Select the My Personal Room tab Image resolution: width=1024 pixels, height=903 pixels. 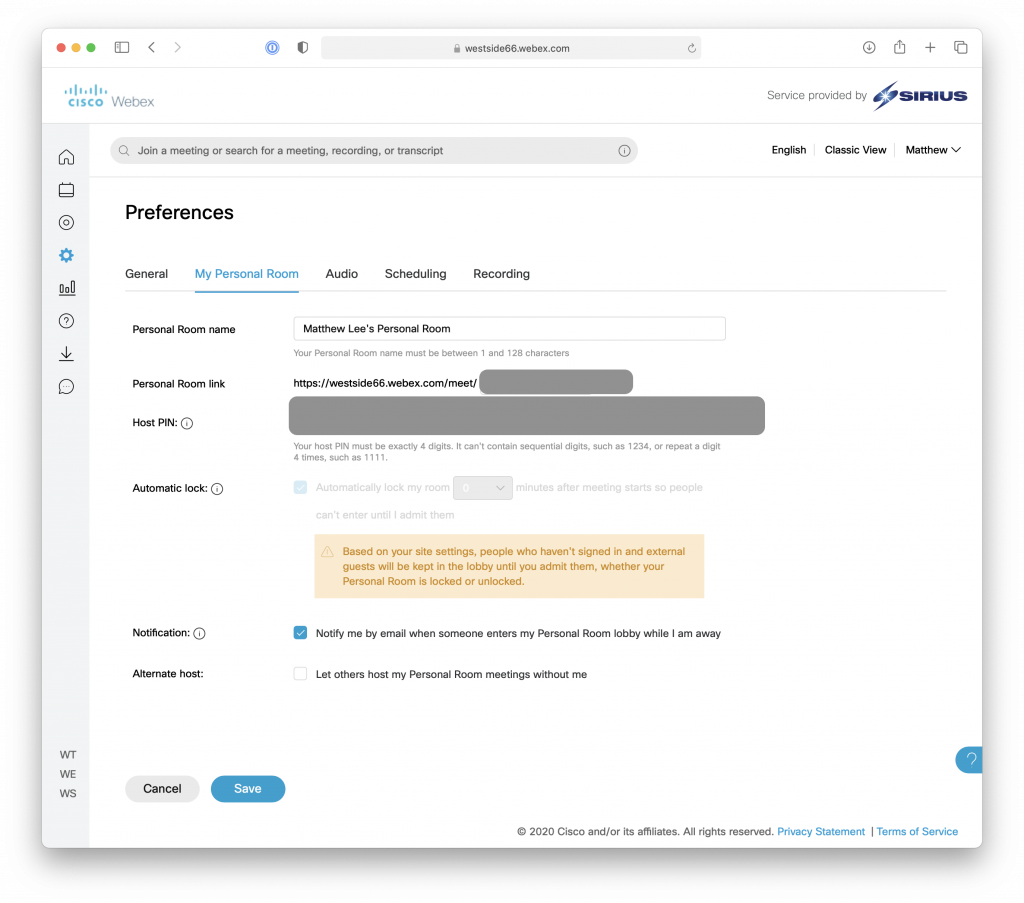pos(247,274)
